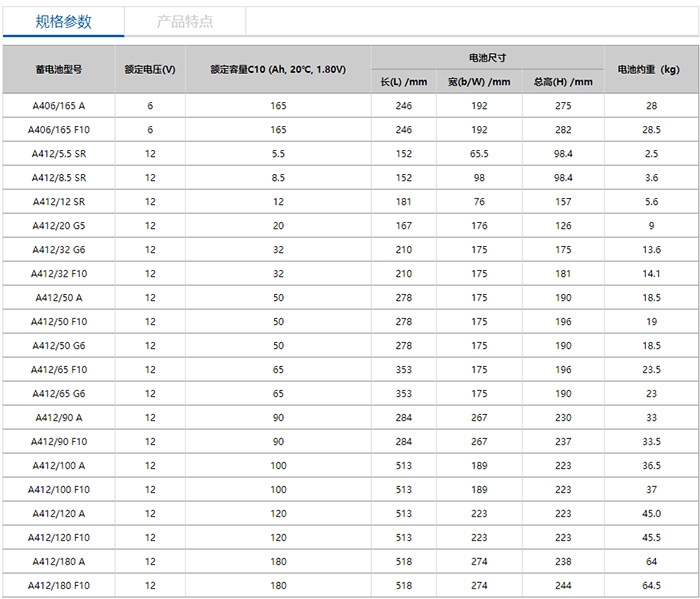The height and width of the screenshot is (599, 700).
Task: Click the A412/50 F10 model name
Action: tap(58, 321)
